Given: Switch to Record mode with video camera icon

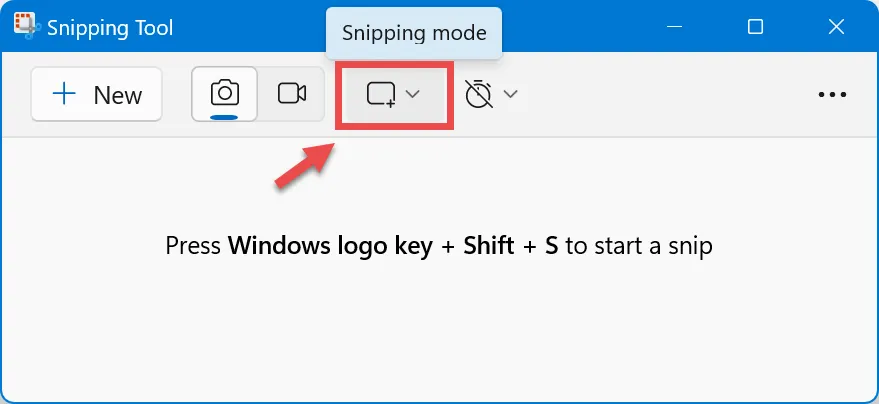Looking at the screenshot, I should pyautogui.click(x=291, y=94).
